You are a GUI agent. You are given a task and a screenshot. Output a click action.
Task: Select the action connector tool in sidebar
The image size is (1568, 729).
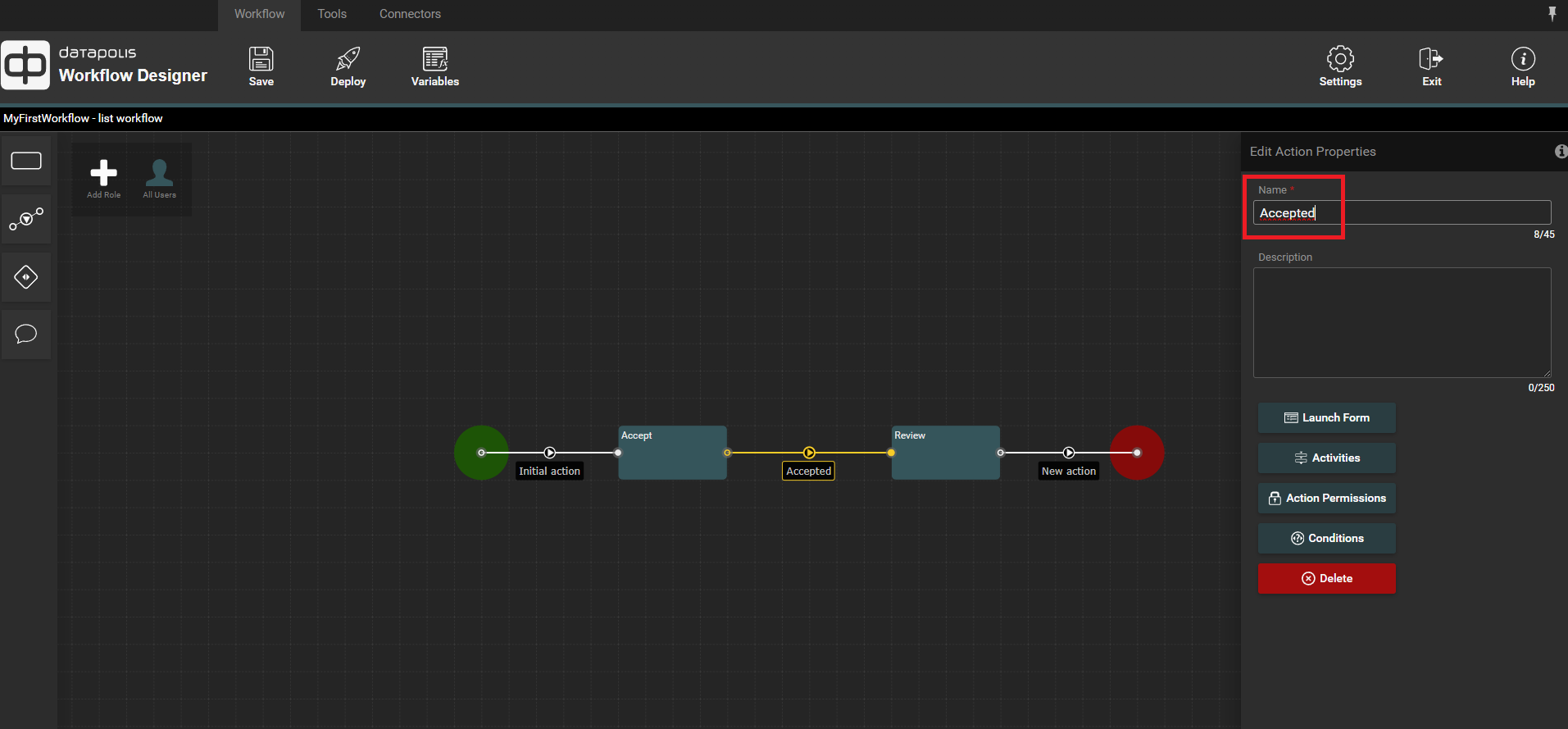point(26,219)
